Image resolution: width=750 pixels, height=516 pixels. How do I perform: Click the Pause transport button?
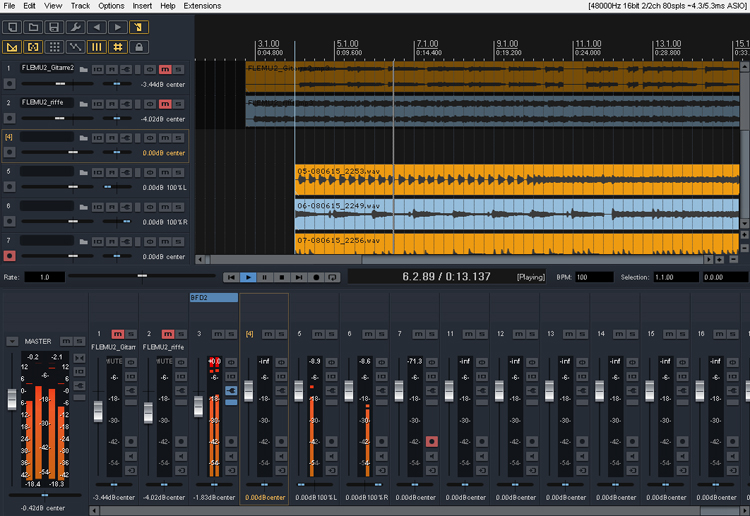[265, 277]
